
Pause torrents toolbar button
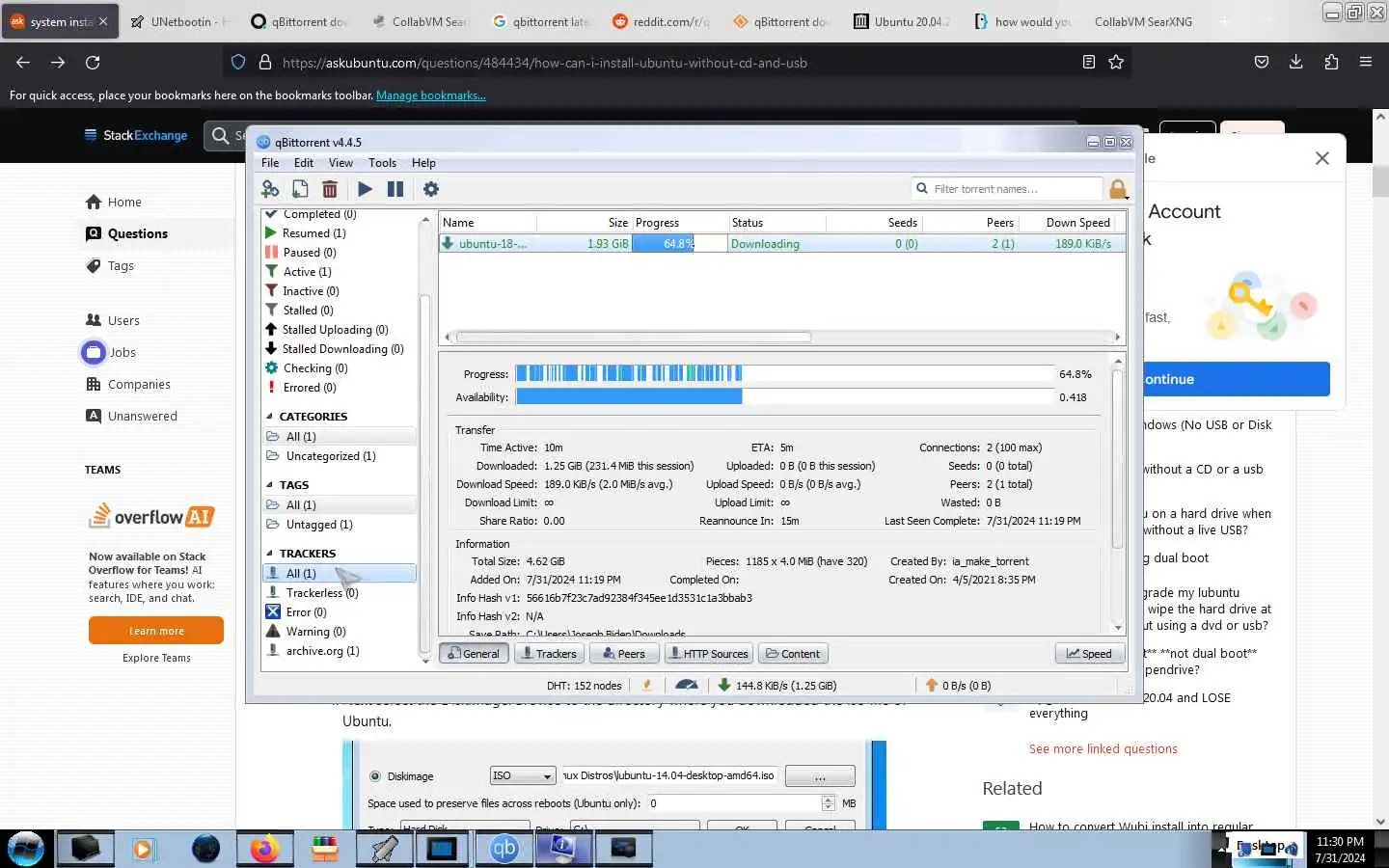point(395,189)
